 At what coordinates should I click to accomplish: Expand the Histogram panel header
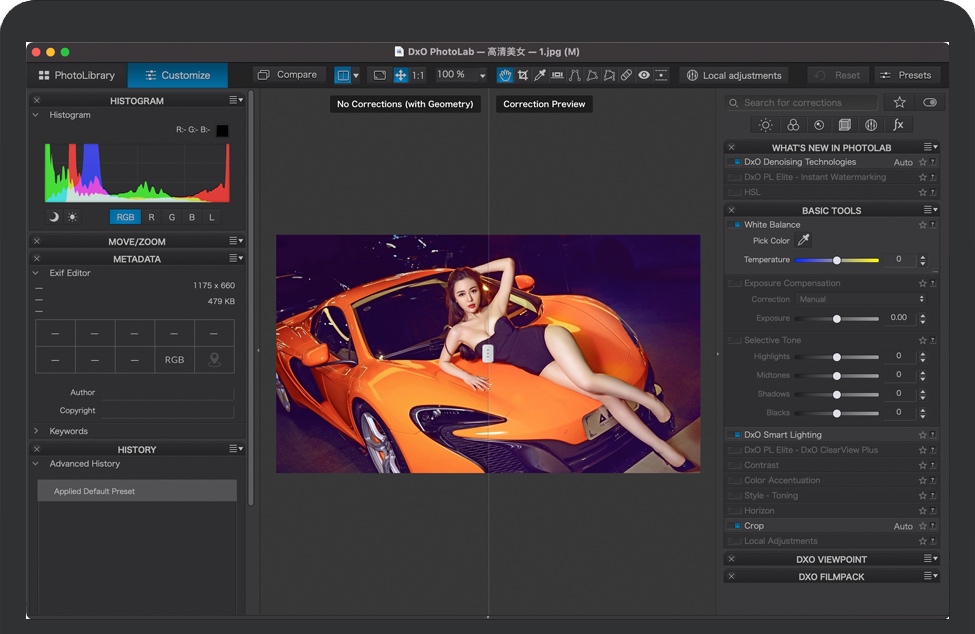[137, 100]
